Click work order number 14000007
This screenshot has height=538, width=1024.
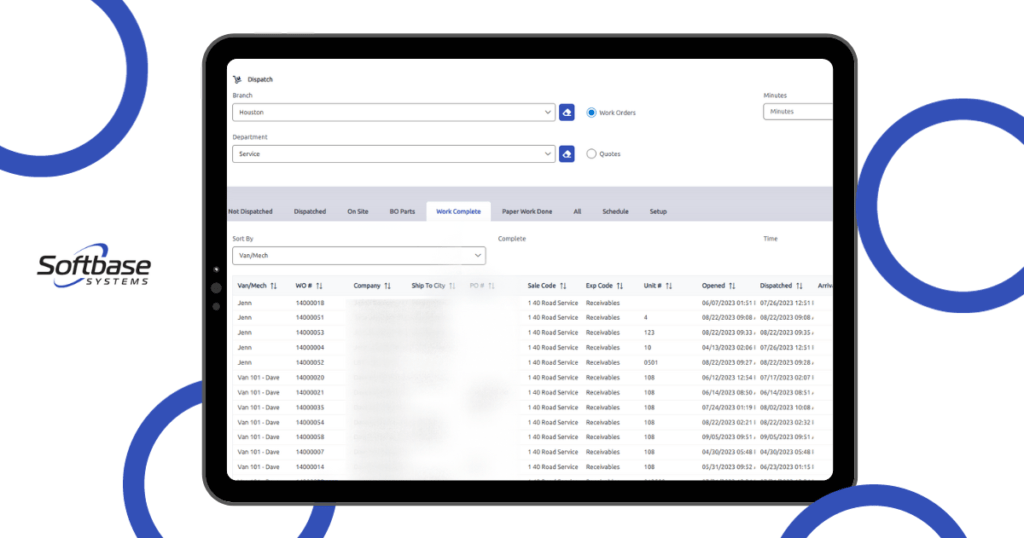[310, 452]
